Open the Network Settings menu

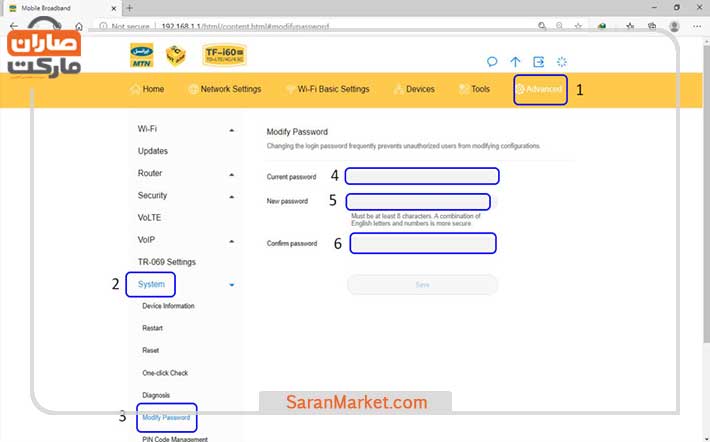click(224, 89)
